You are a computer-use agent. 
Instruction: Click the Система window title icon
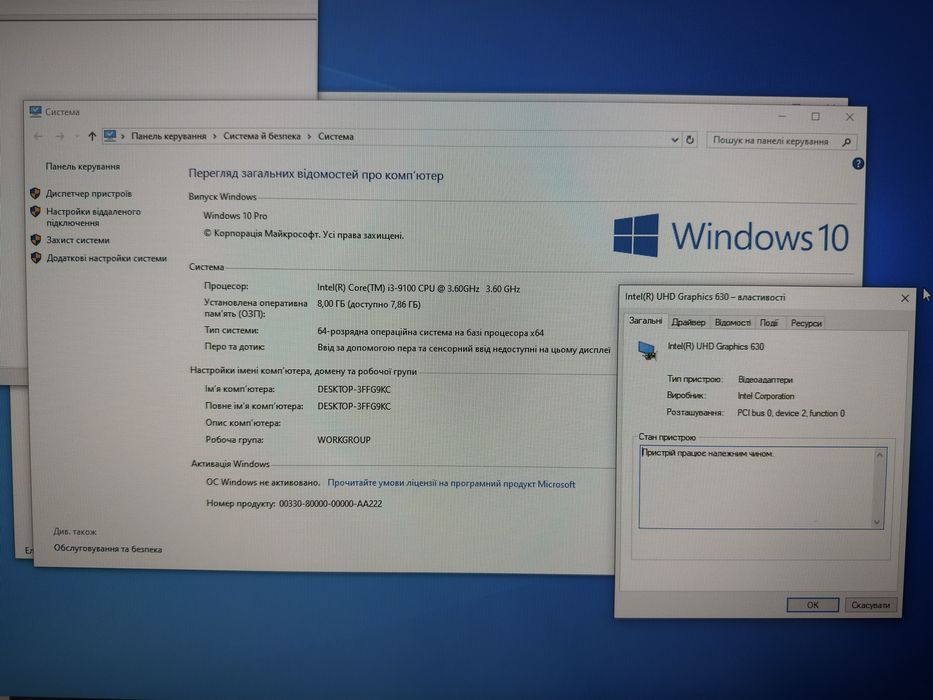36,111
